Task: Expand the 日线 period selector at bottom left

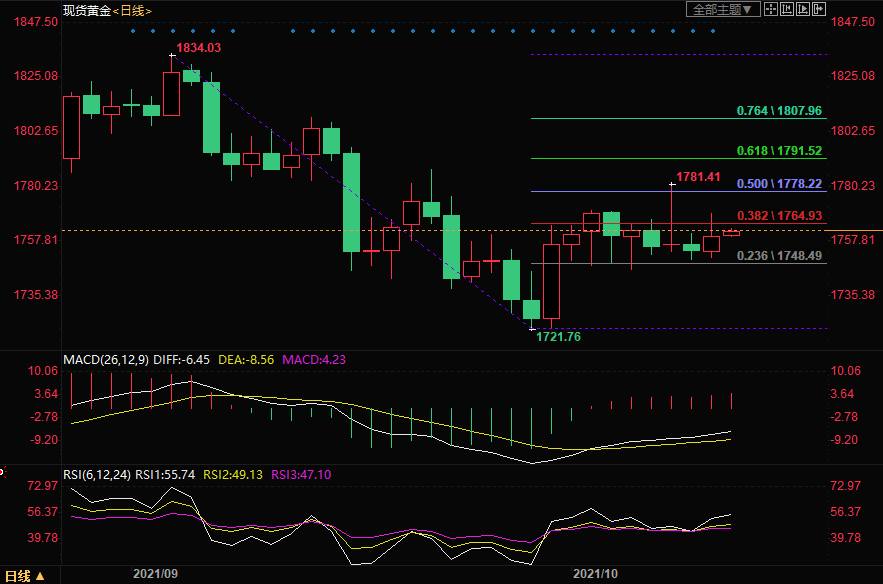Action: 25,575
